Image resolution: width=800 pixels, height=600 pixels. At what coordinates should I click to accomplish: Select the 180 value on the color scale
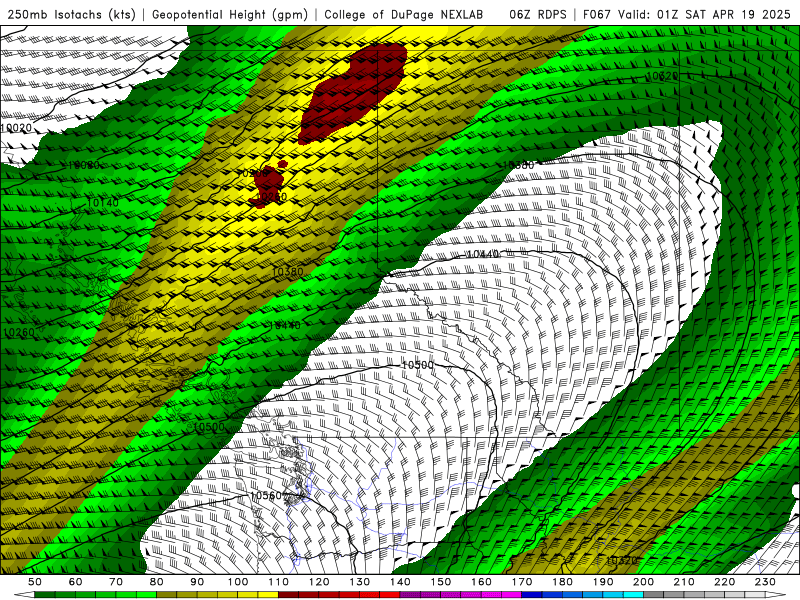click(x=562, y=582)
